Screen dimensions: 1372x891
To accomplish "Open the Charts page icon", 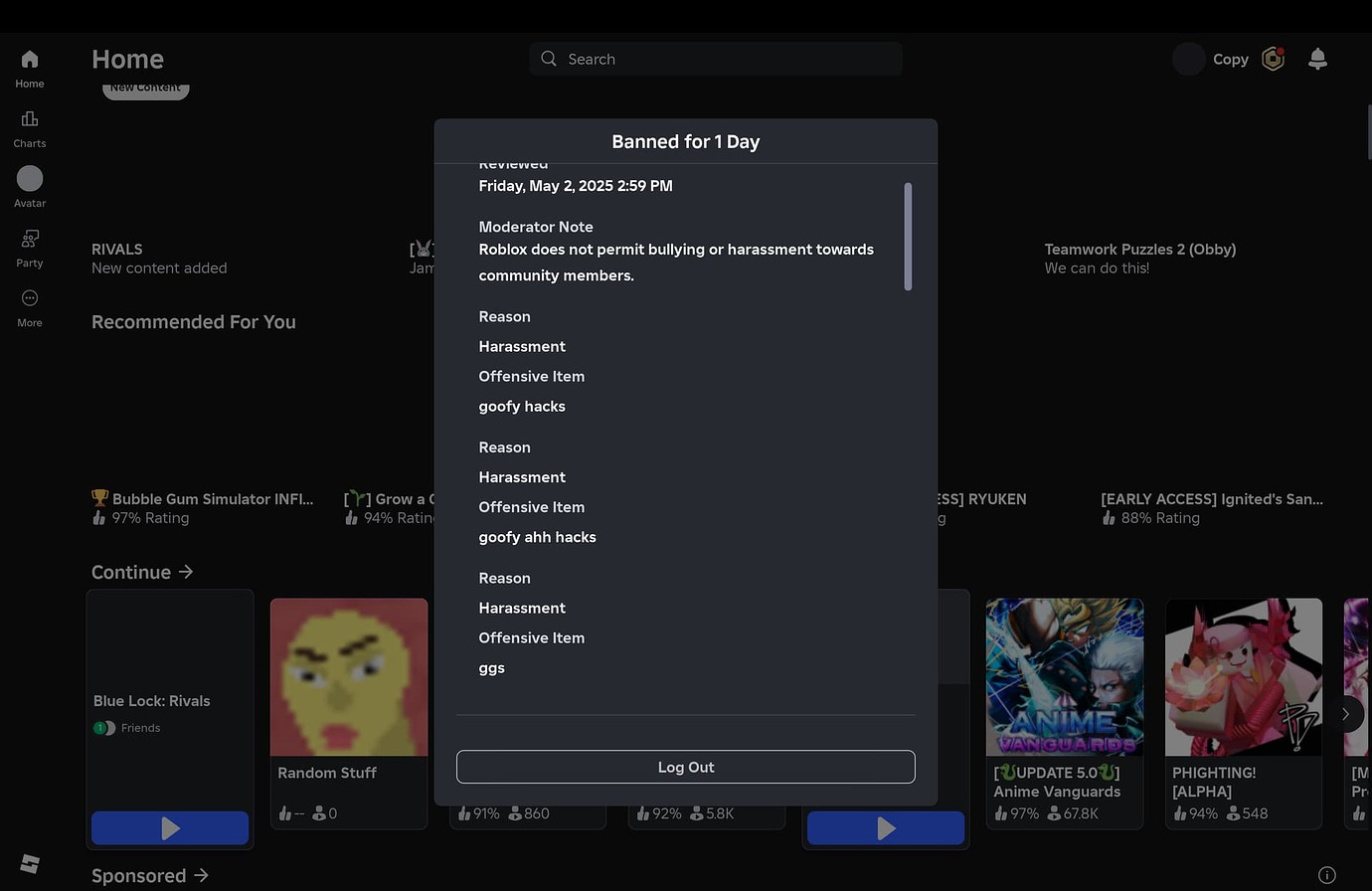I will tap(30, 119).
